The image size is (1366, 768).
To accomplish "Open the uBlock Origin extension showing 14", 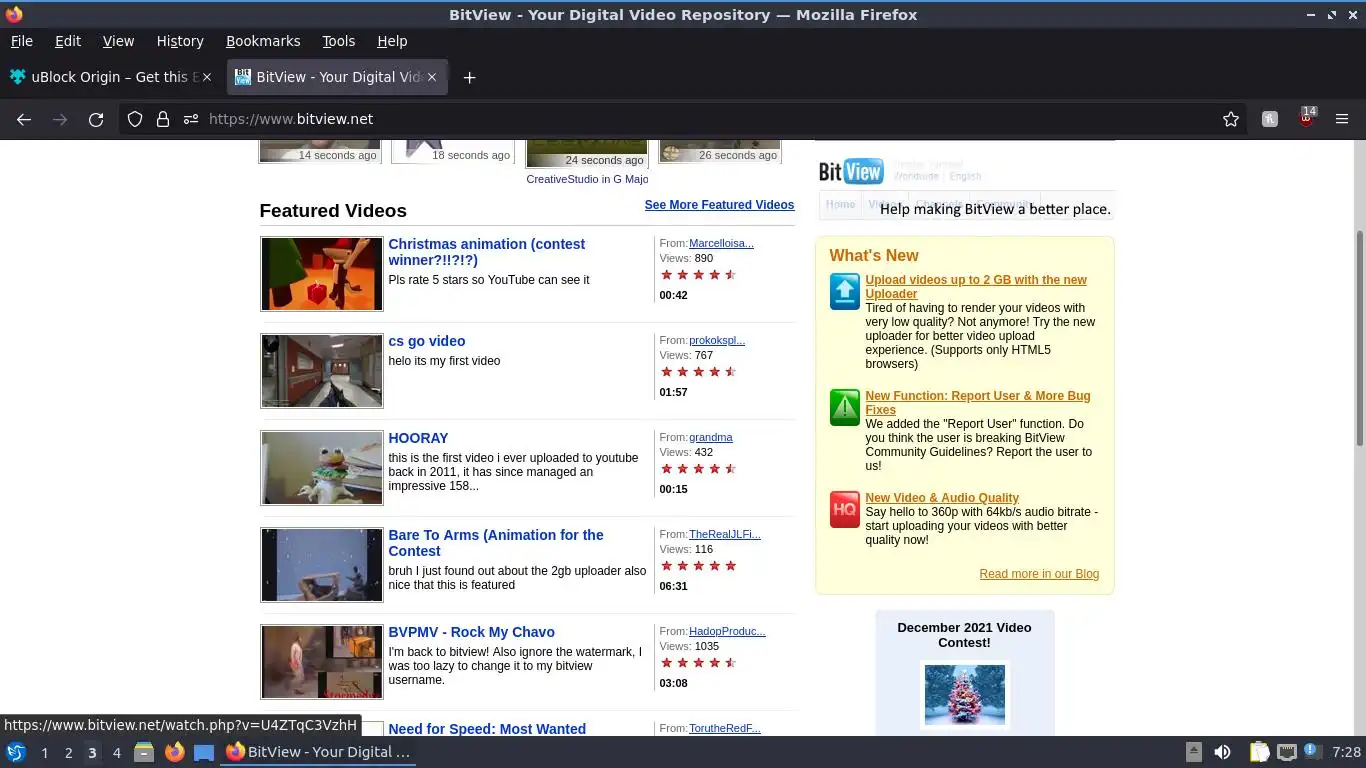I will pos(1306,117).
